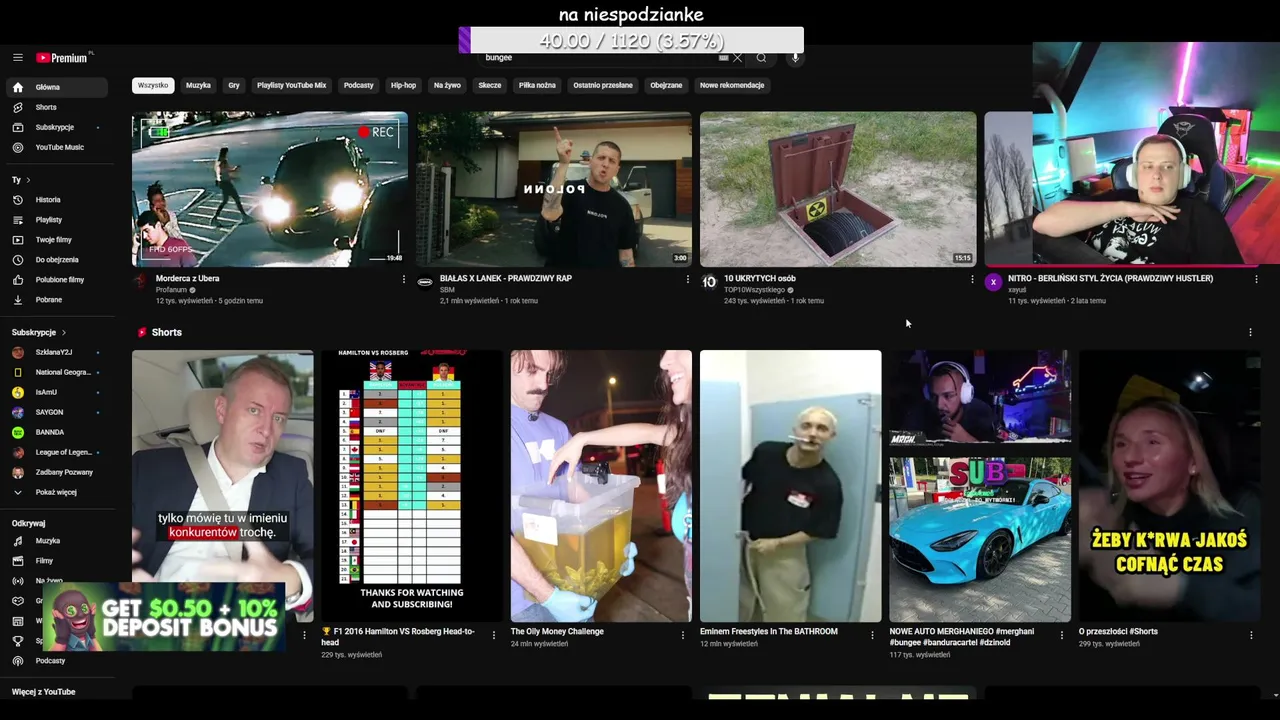
Task: Click the search magnifier button
Action: pos(761,58)
